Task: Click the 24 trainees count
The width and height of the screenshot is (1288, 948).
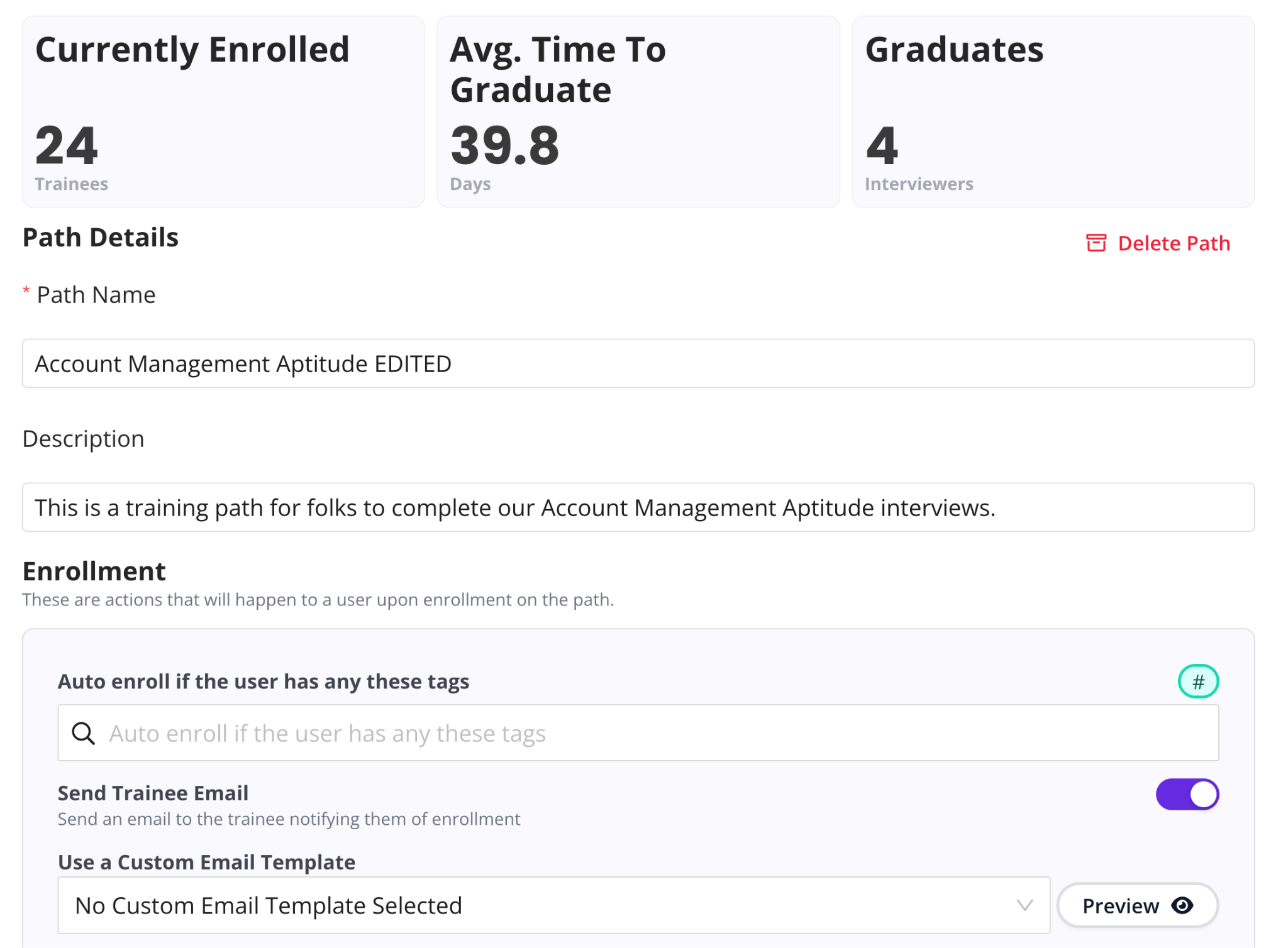Action: point(67,145)
